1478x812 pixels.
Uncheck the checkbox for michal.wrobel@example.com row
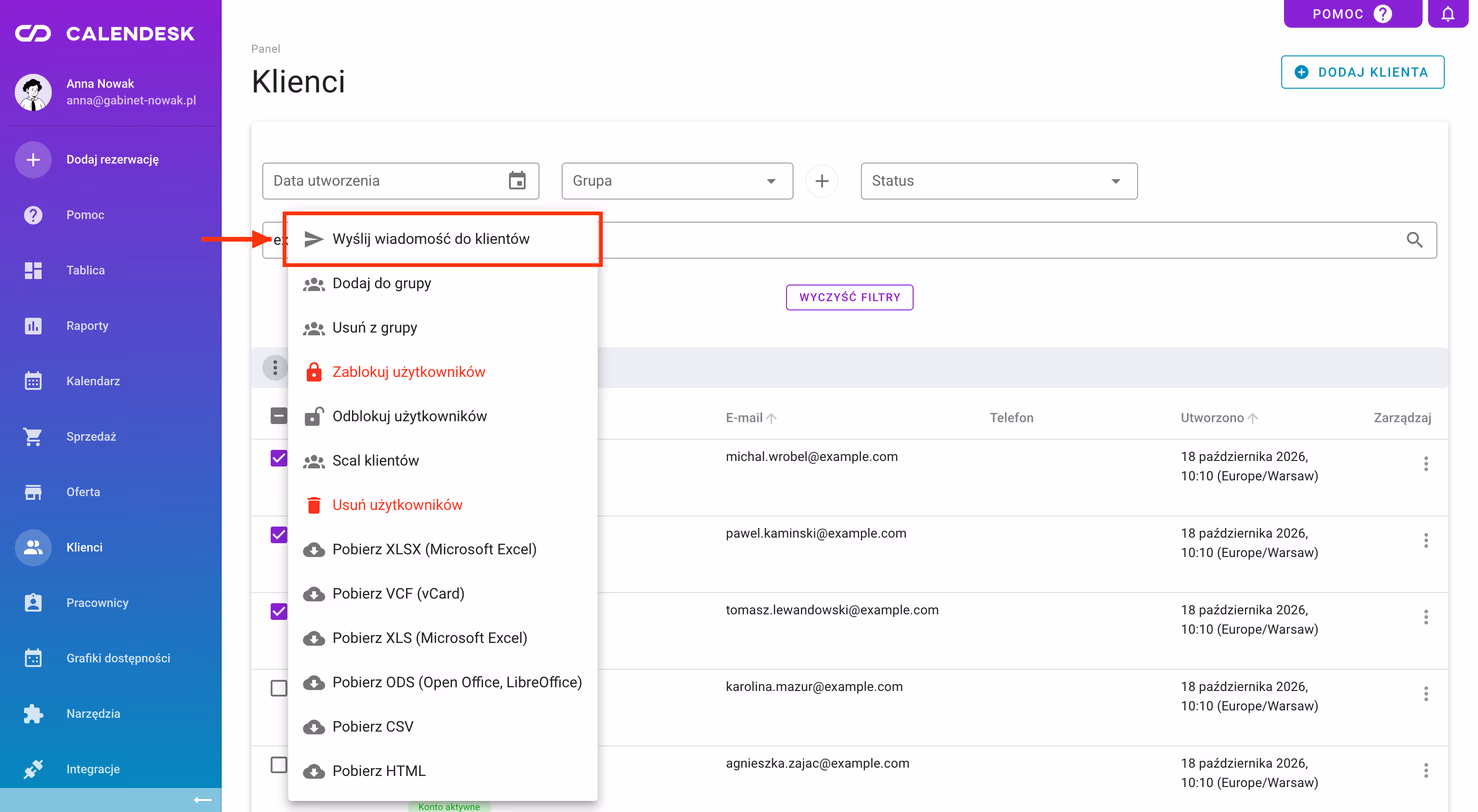click(x=279, y=458)
